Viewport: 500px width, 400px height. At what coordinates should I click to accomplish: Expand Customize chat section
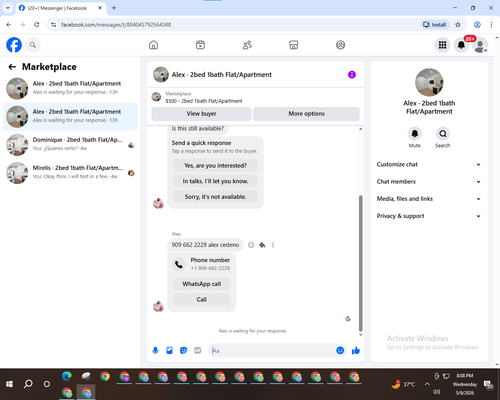[429, 164]
